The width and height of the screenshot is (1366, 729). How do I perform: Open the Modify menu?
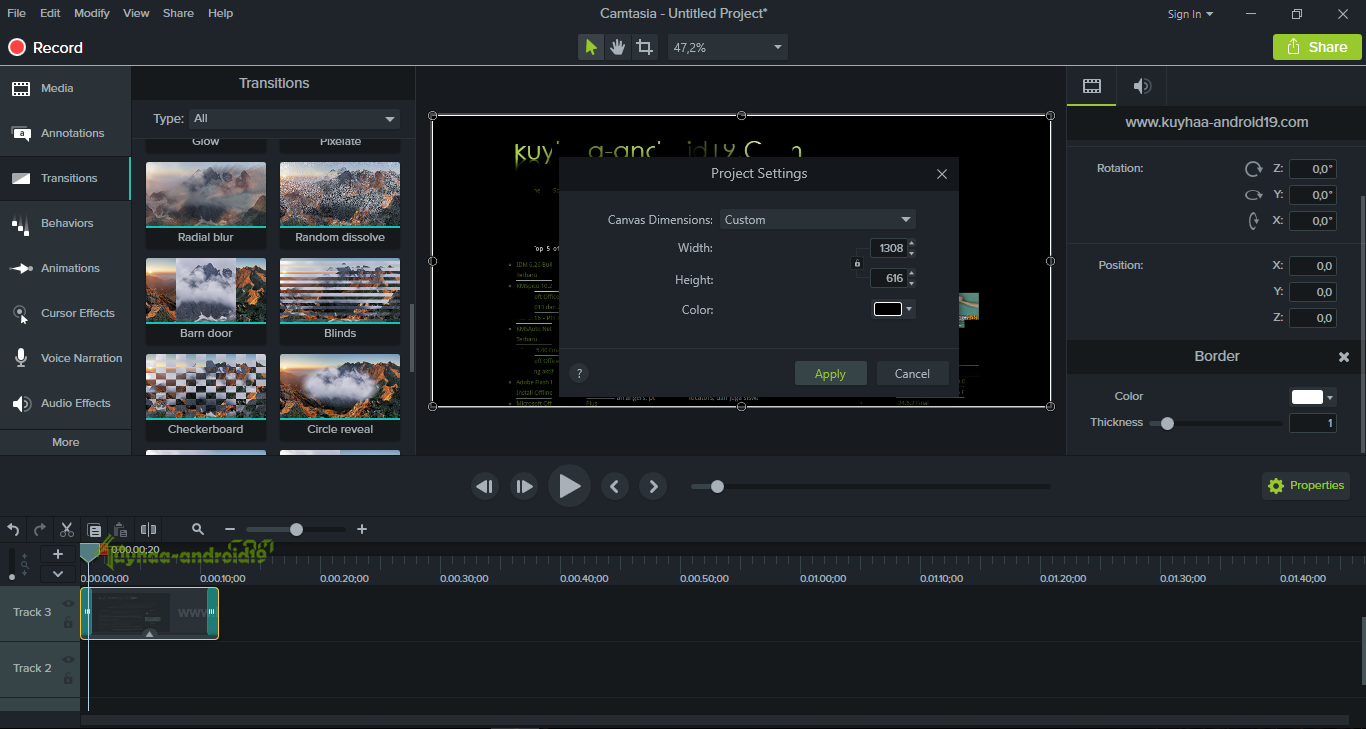tap(92, 13)
